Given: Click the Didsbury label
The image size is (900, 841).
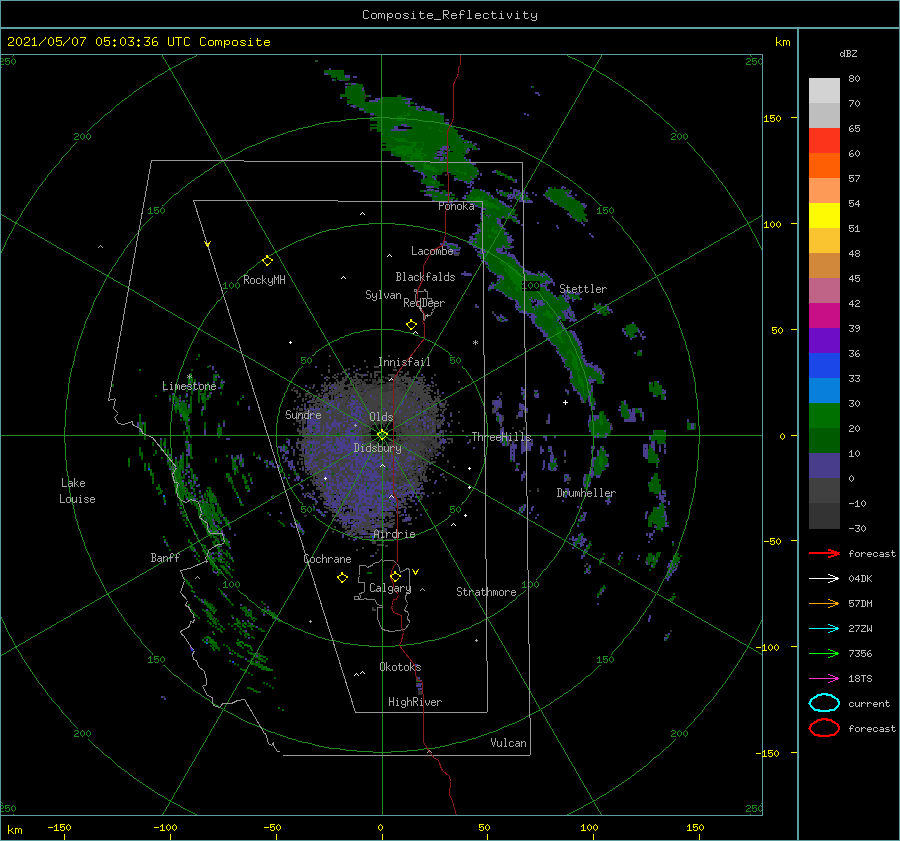Looking at the screenshot, I should [377, 448].
